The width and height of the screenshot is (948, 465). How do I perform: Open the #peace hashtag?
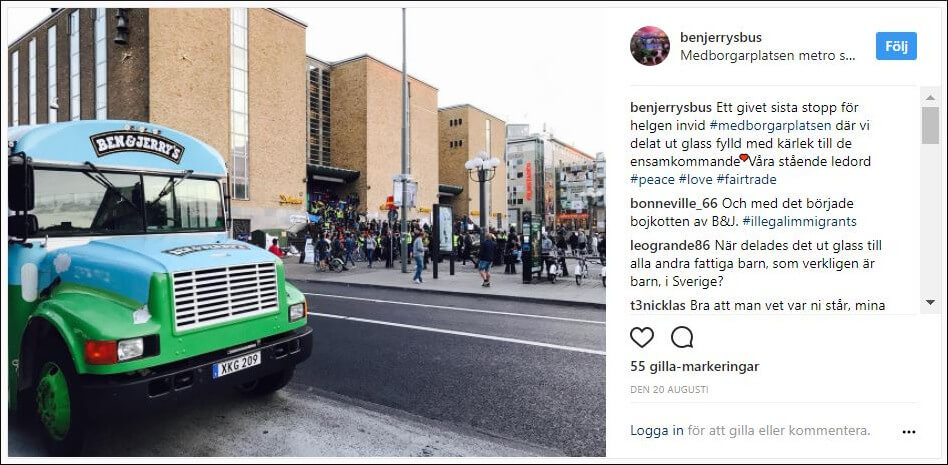tap(651, 180)
